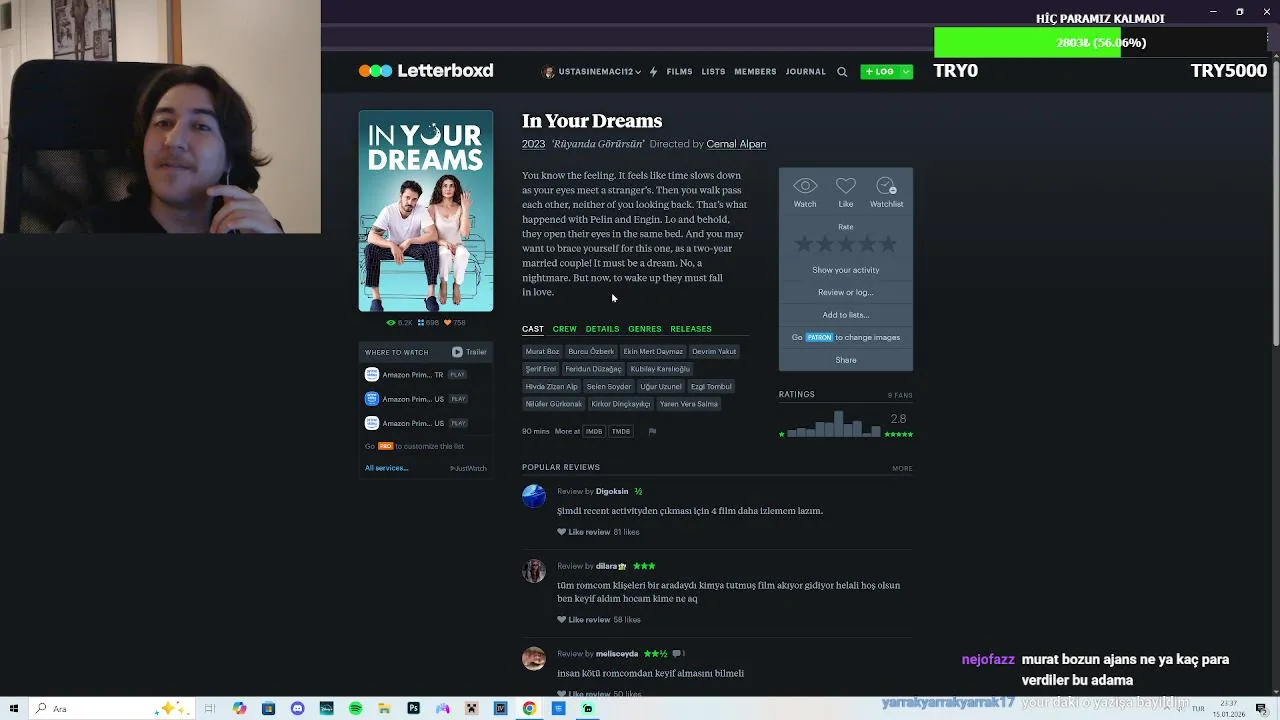Like the review by Digoksin
This screenshot has height=720, width=1280.
[x=584, y=532]
